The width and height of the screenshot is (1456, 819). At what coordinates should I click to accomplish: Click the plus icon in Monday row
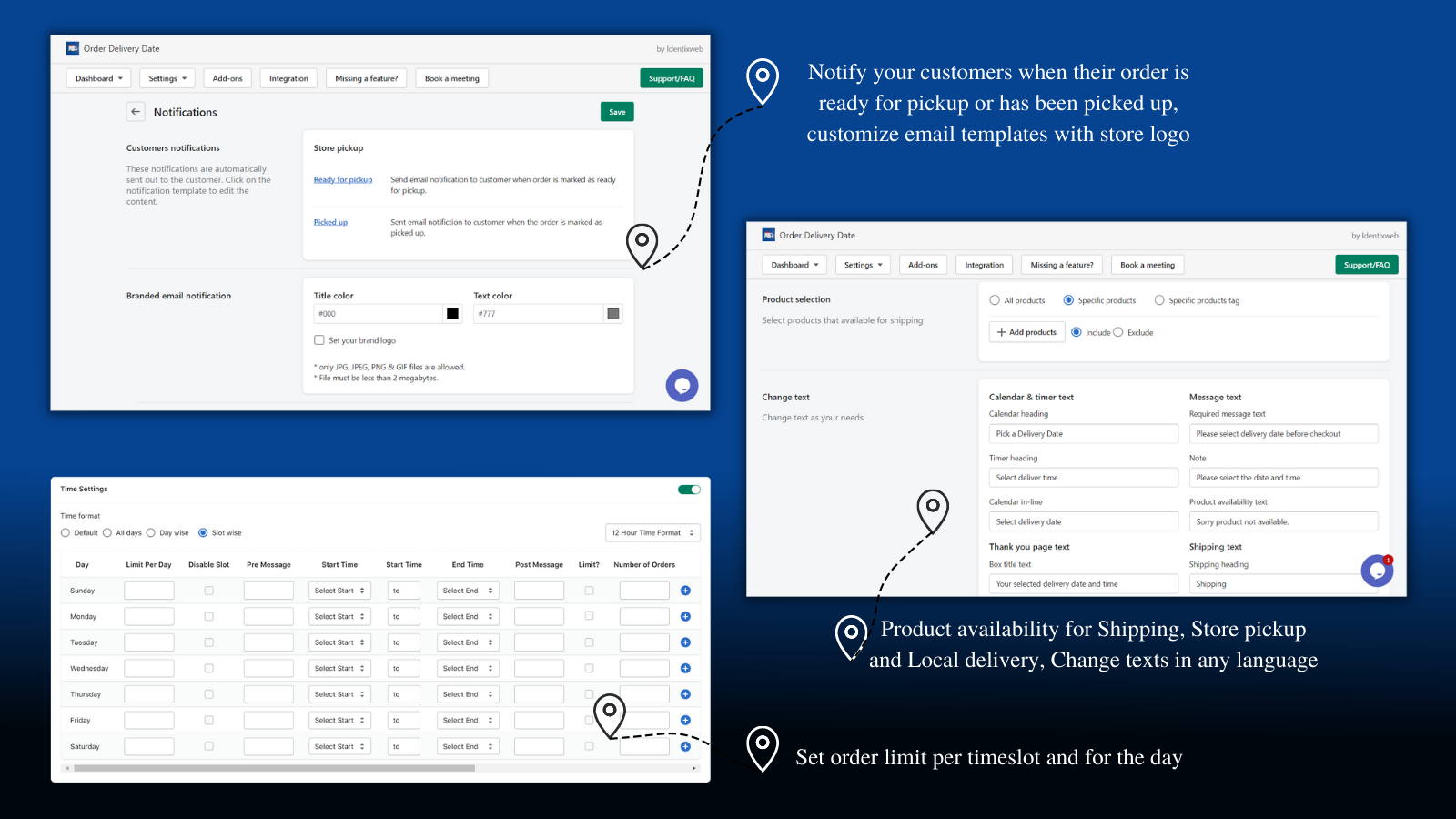pyautogui.click(x=685, y=617)
